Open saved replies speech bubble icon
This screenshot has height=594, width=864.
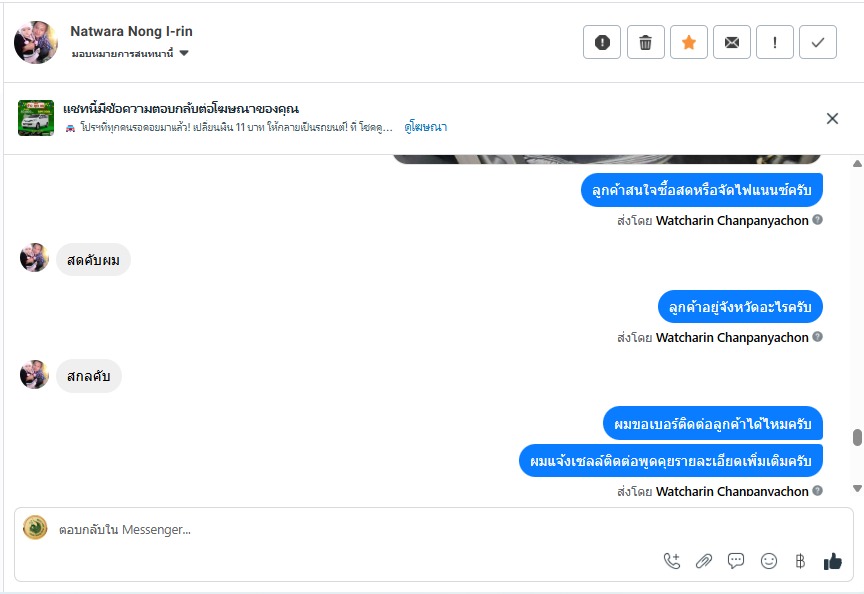point(736,561)
